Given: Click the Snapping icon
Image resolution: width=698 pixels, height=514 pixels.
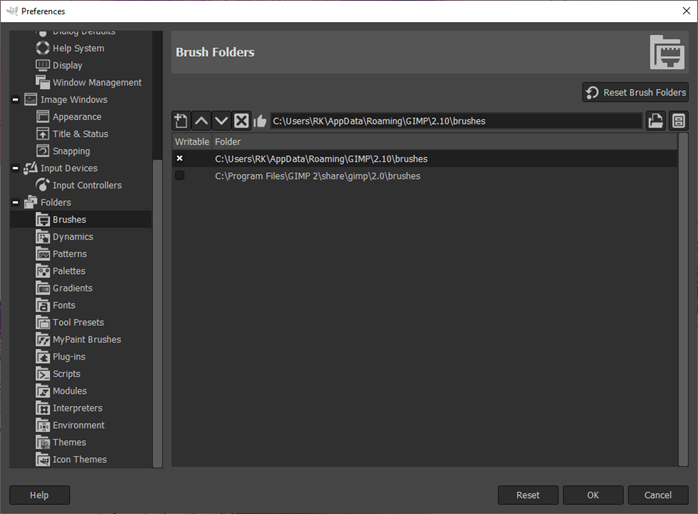Looking at the screenshot, I should coord(43,151).
